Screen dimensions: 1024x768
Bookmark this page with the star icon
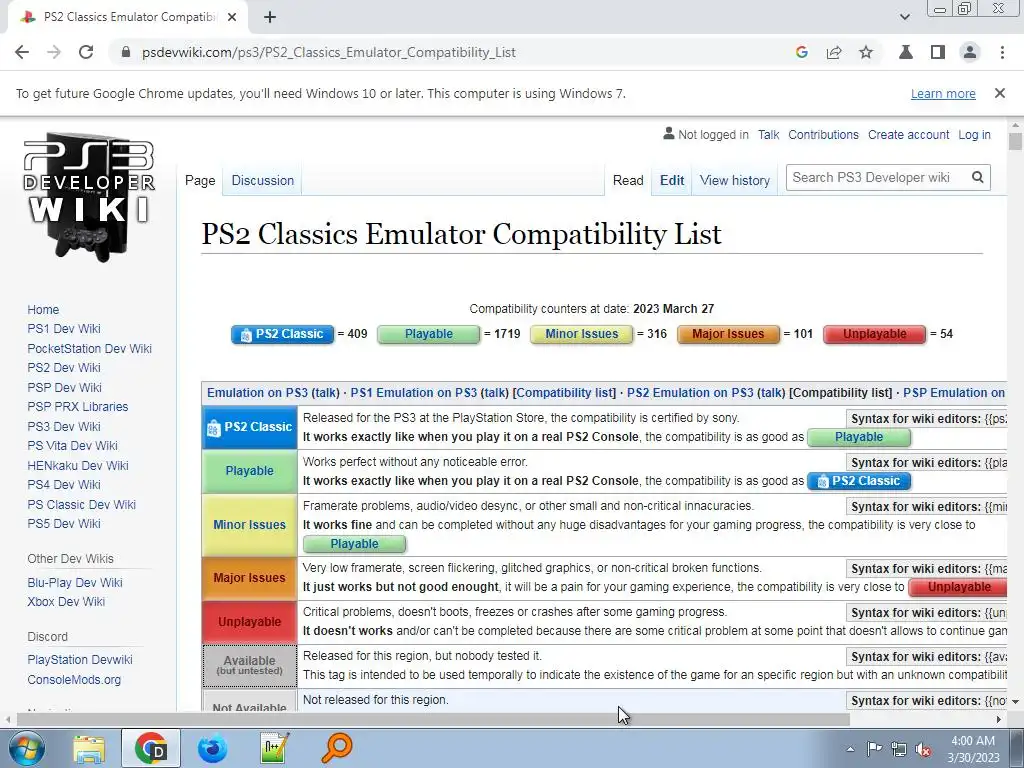[x=866, y=52]
